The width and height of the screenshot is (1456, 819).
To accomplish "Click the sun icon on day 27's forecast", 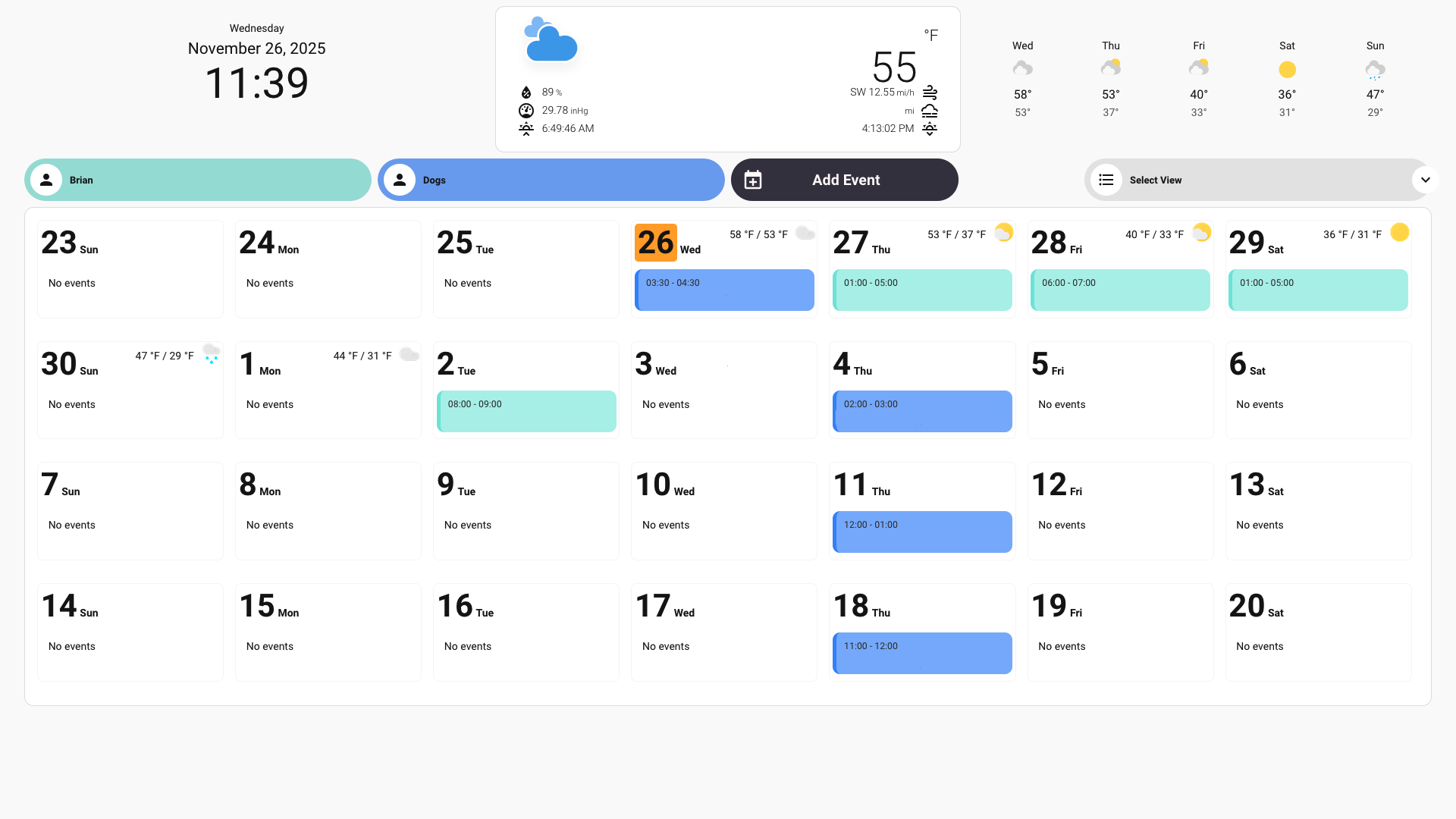I will coord(1003,233).
